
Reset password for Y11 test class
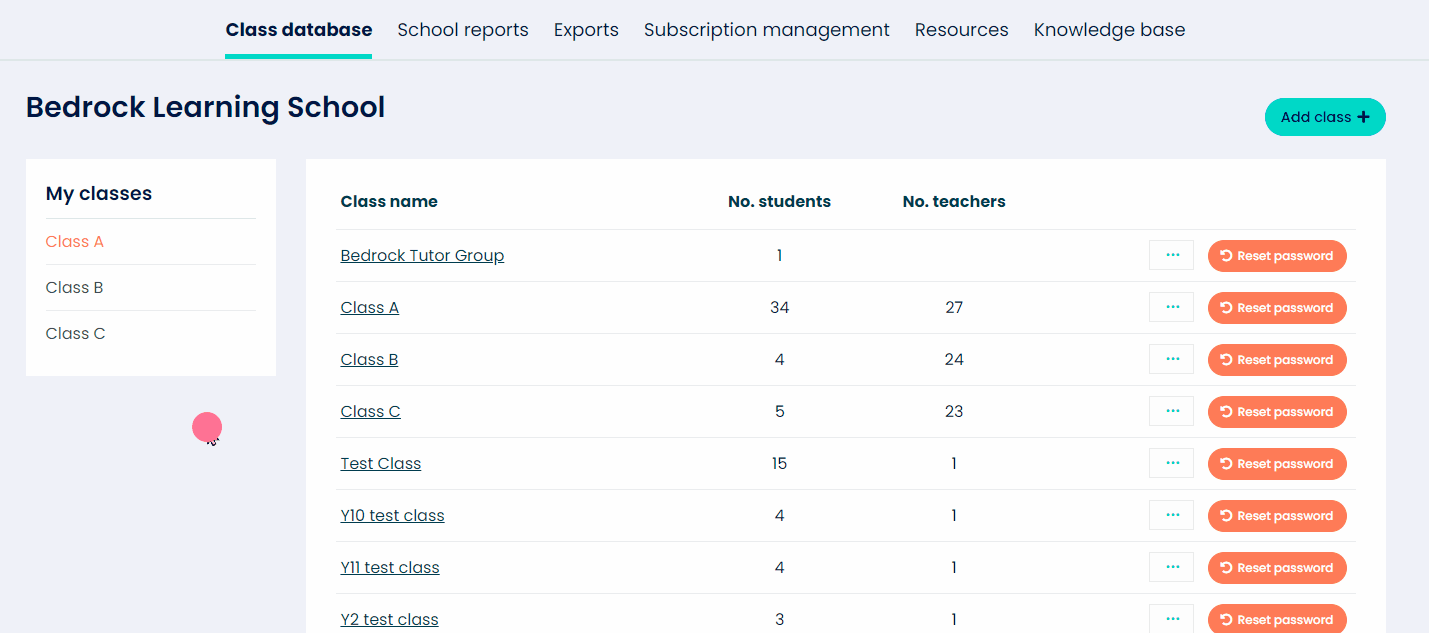point(1277,568)
